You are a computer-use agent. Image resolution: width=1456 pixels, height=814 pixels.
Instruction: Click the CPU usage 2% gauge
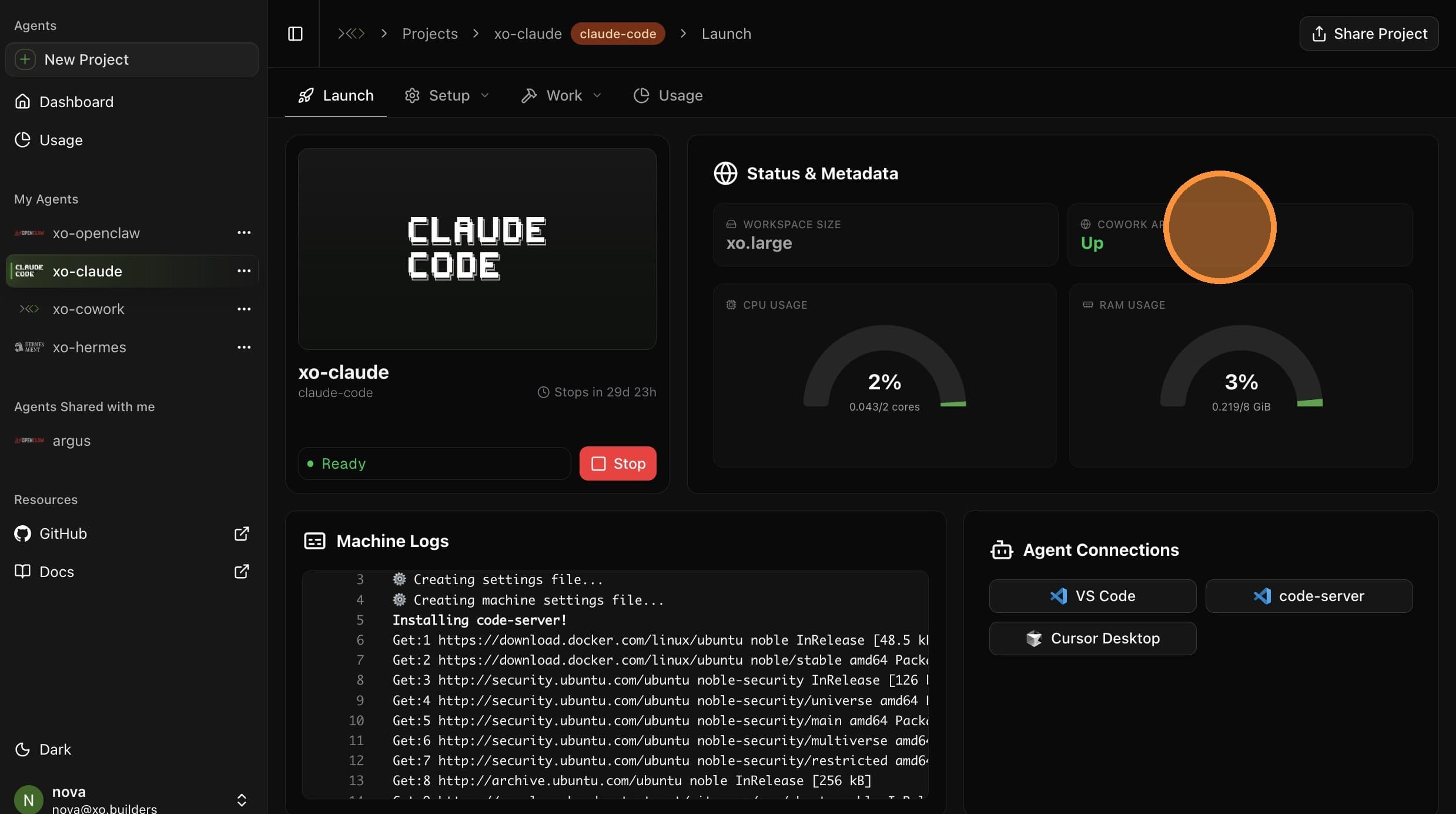coord(885,366)
